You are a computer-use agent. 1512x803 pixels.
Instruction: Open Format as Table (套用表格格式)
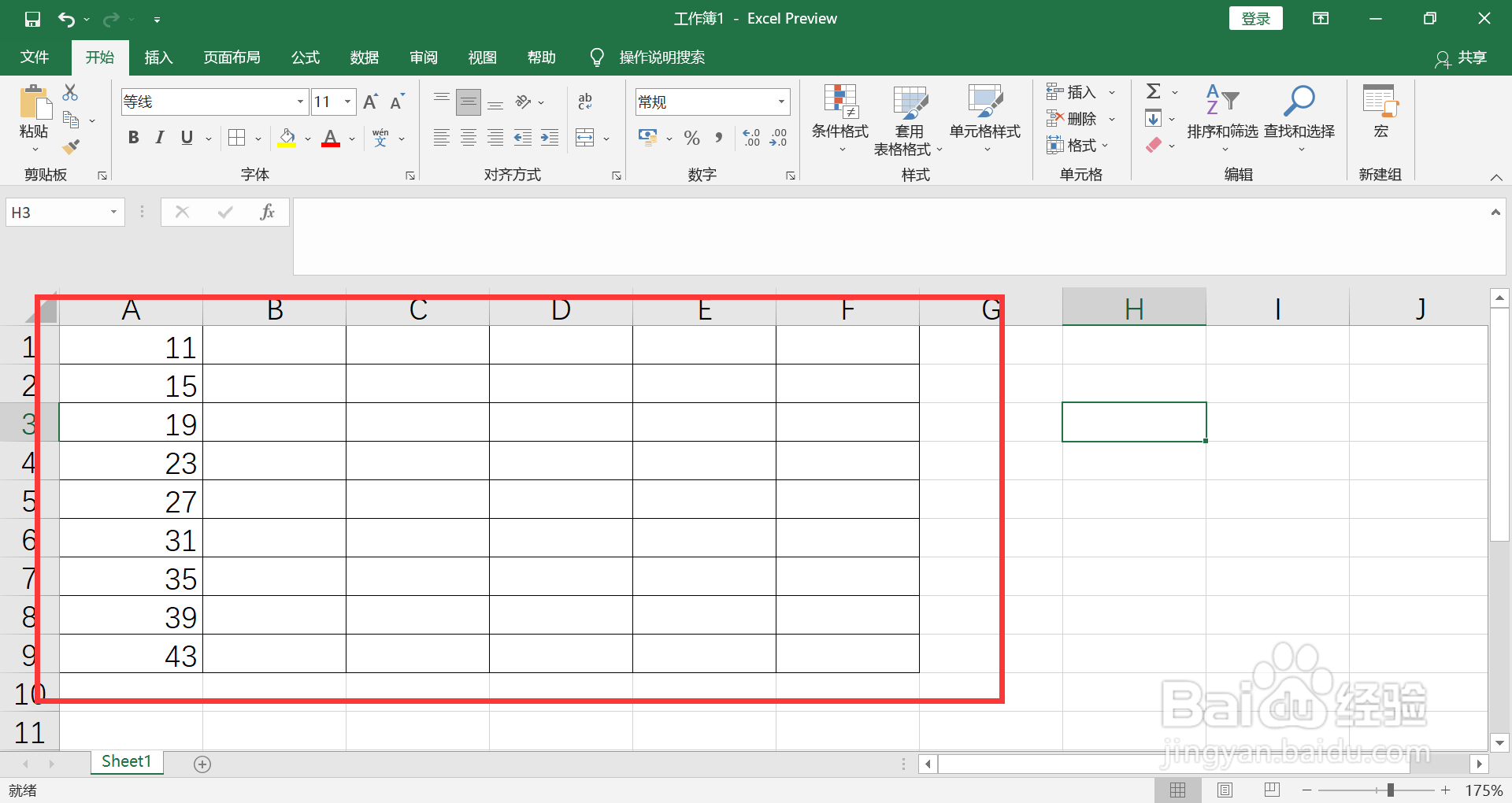909,120
